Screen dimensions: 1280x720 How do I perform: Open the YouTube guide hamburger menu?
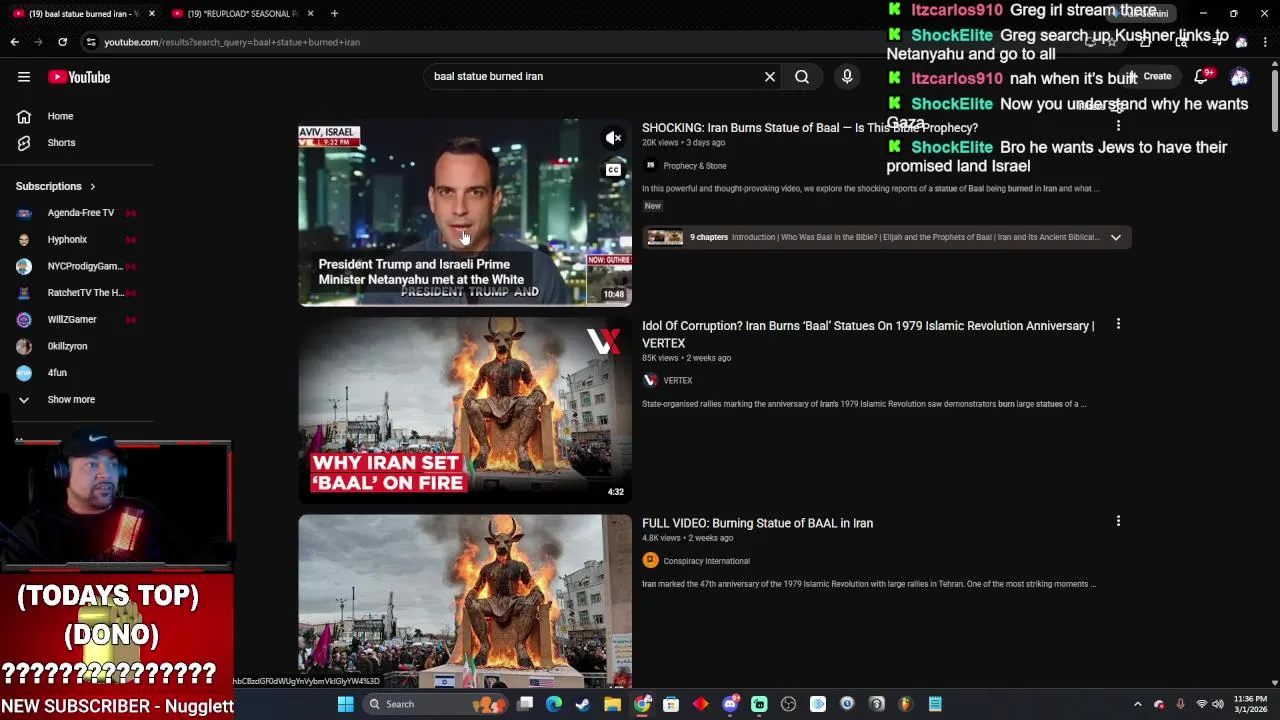click(24, 77)
